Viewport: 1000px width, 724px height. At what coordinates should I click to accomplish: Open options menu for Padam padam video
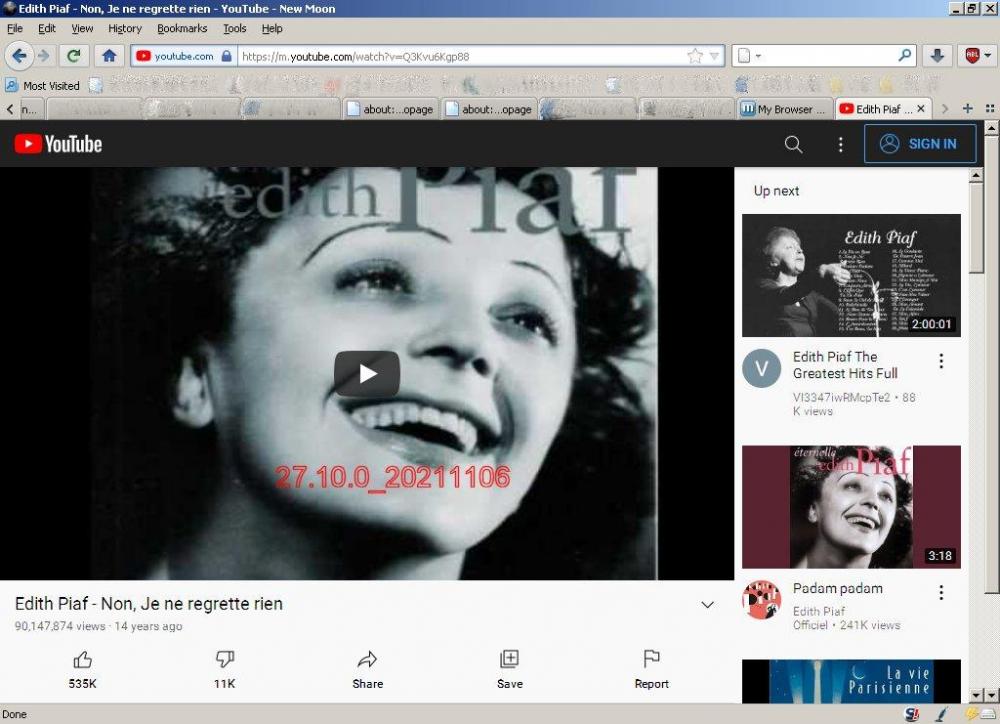click(x=940, y=593)
